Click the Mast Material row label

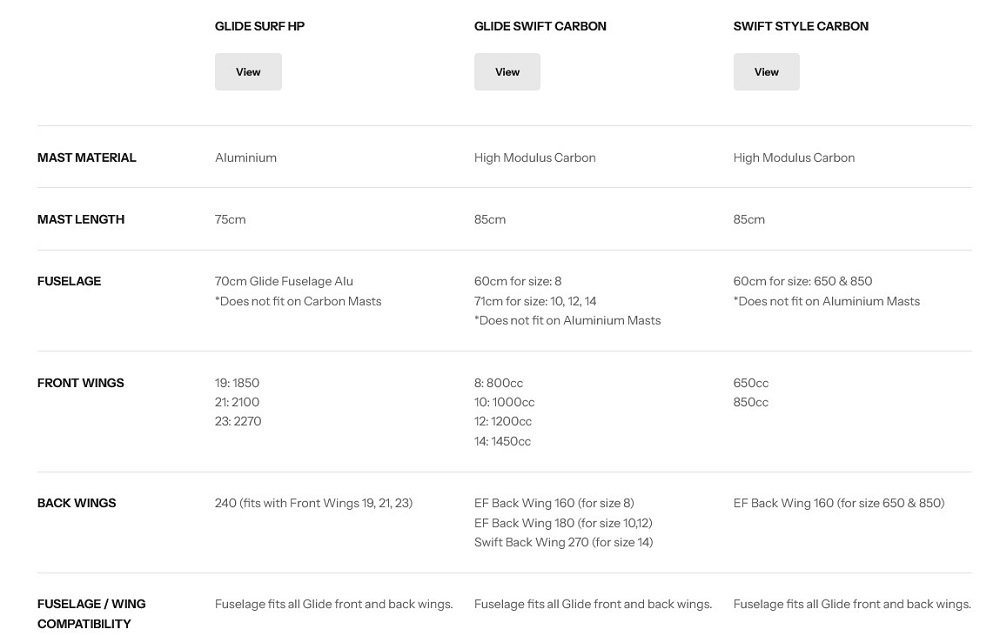point(87,158)
